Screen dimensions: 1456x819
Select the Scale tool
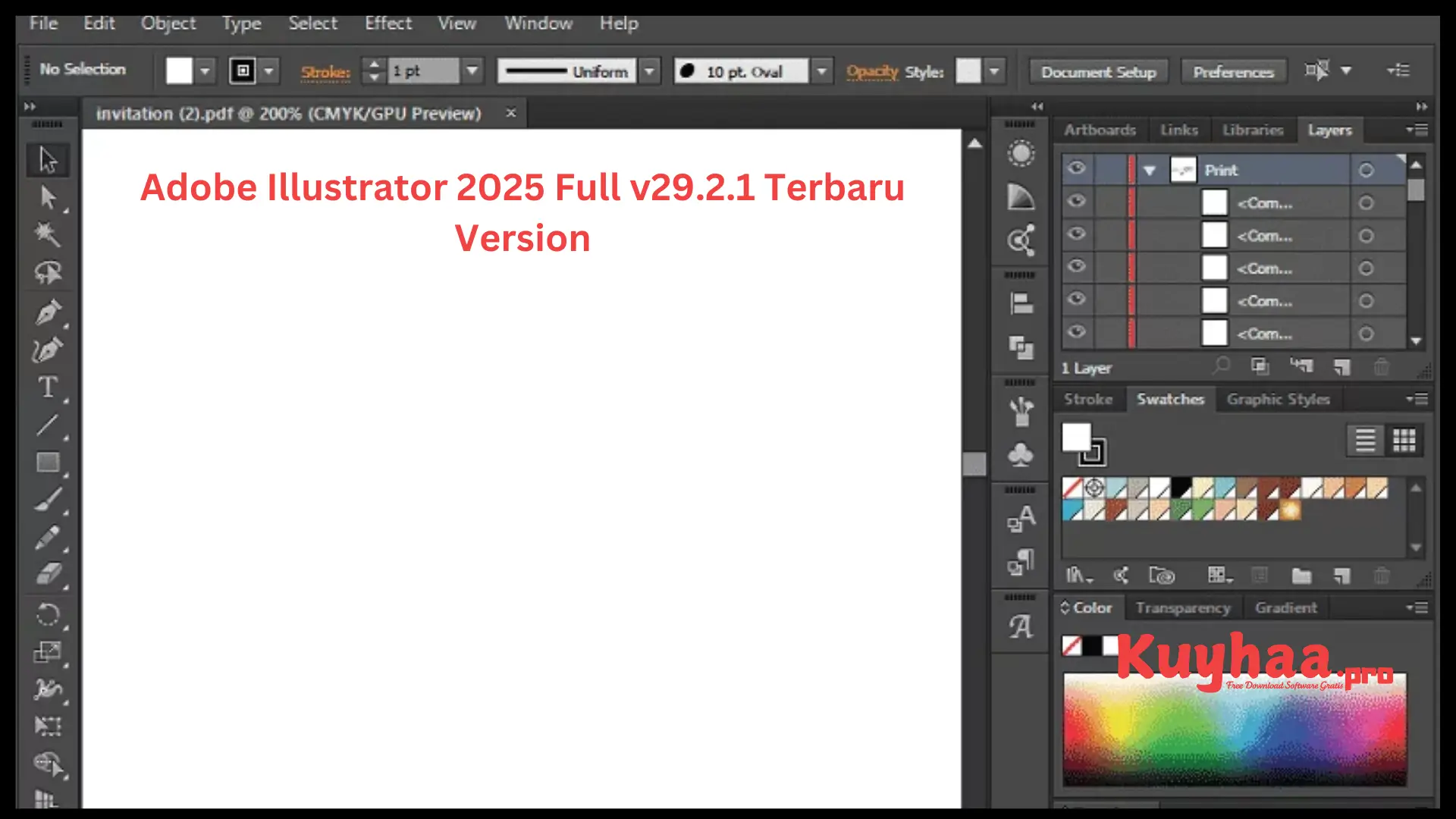point(48,652)
